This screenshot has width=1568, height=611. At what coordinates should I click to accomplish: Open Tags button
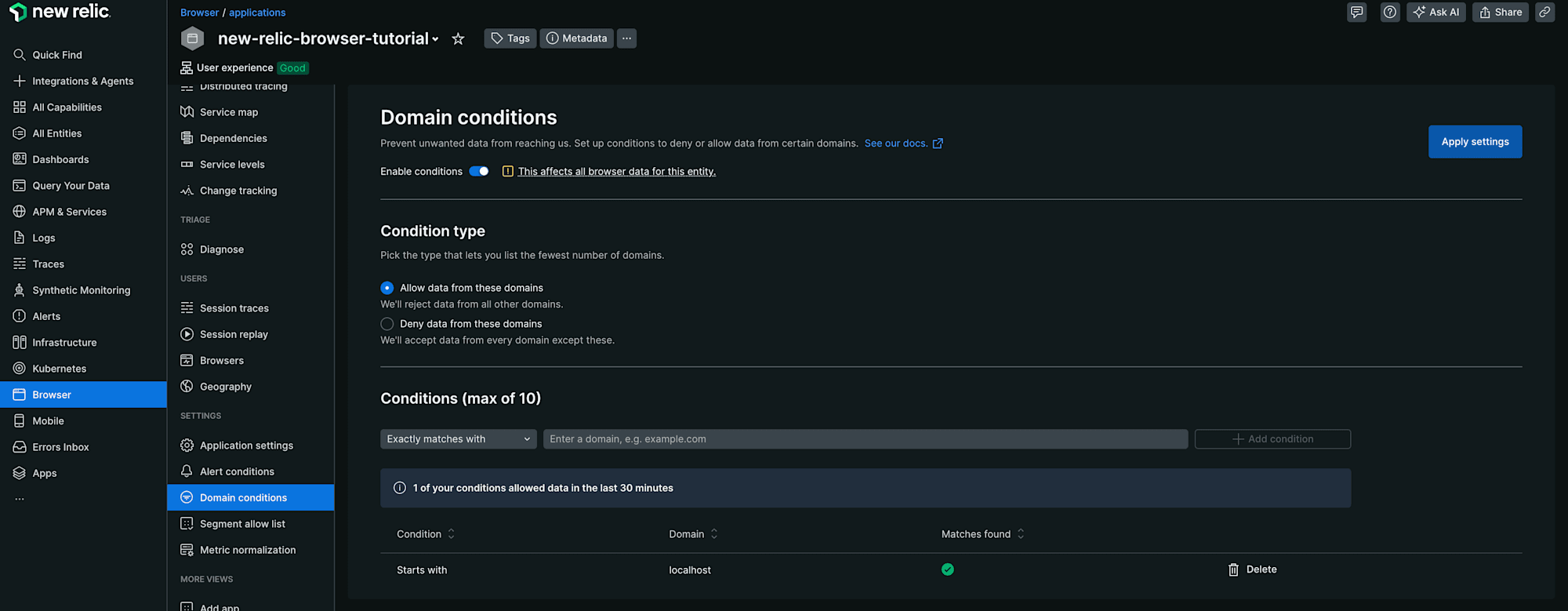pyautogui.click(x=510, y=38)
